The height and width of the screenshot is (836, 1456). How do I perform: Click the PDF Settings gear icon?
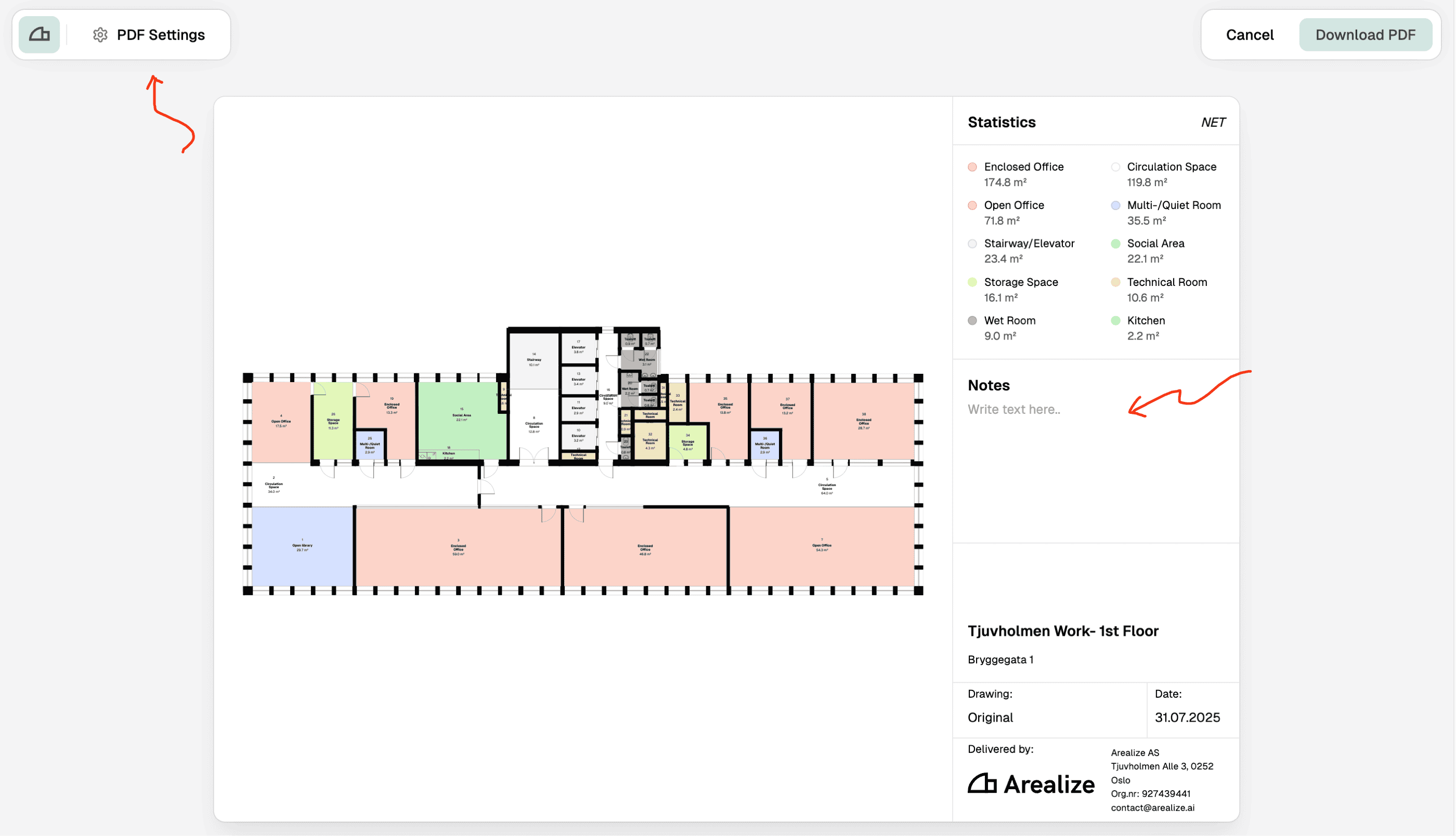(x=100, y=35)
